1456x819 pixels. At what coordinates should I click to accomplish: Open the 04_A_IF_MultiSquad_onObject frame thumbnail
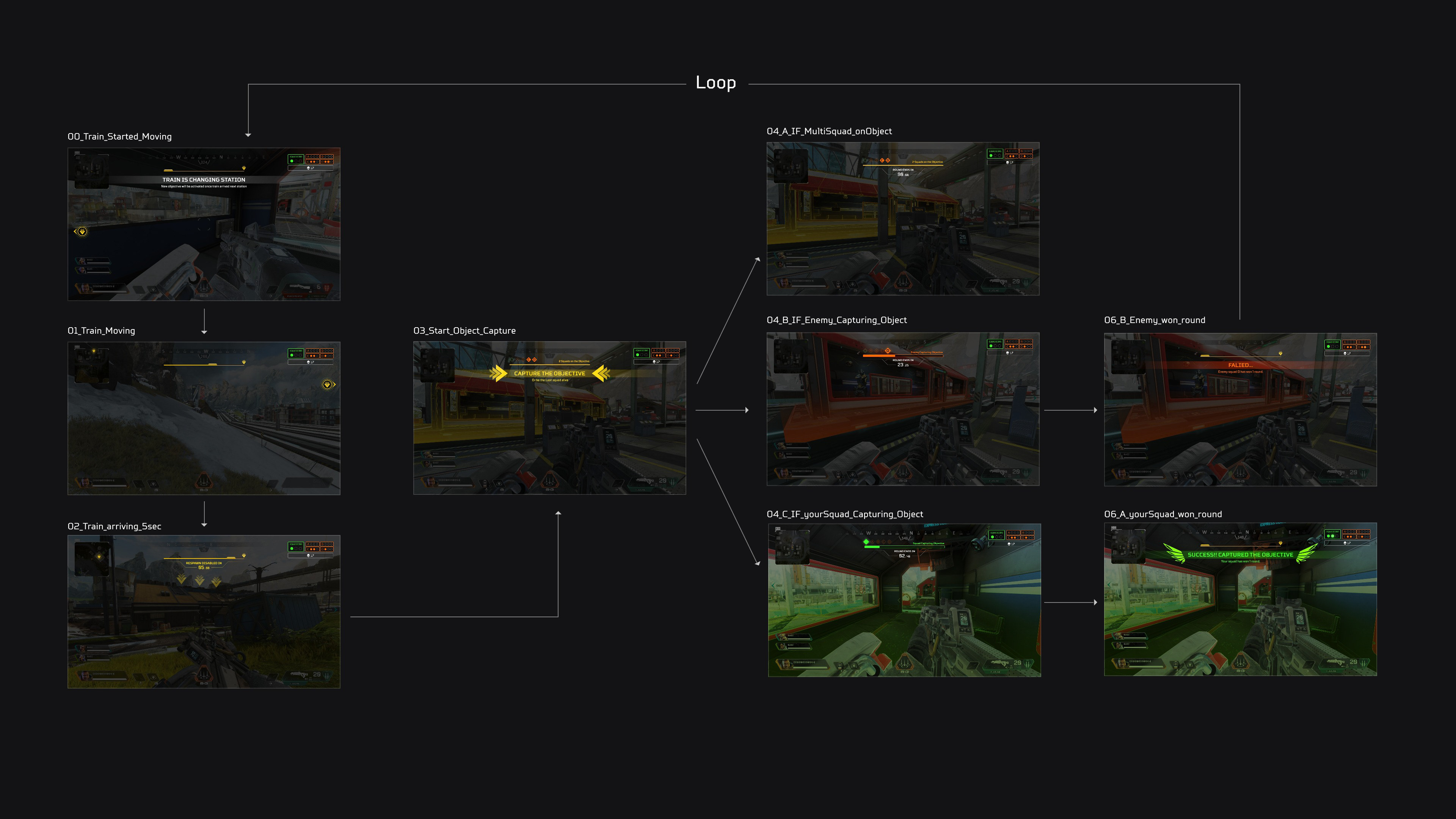(x=903, y=219)
